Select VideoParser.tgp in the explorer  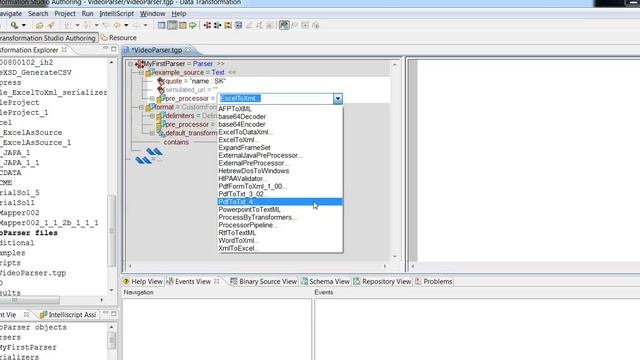[33, 273]
